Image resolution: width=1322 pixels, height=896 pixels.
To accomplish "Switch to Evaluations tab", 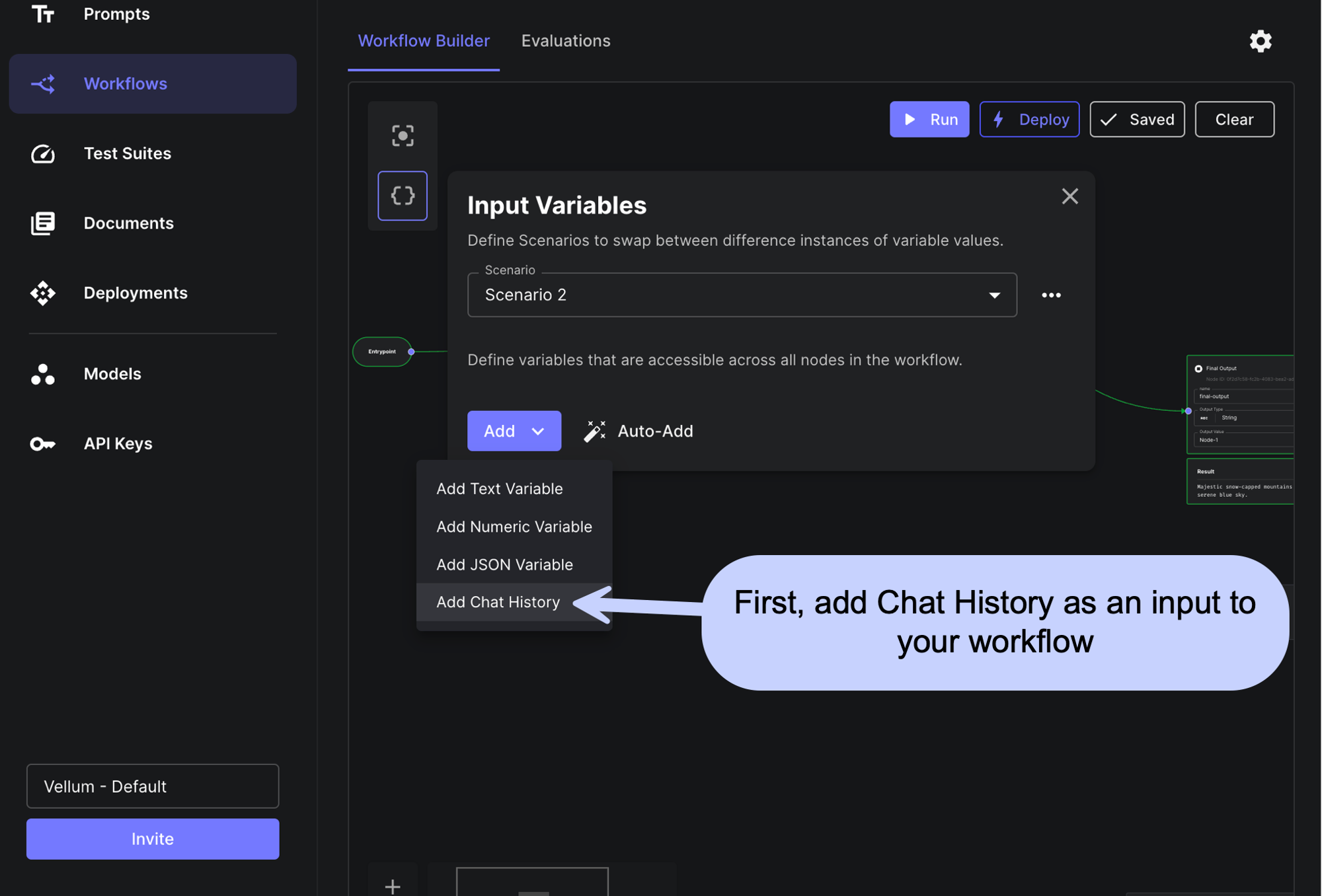I will pos(565,41).
